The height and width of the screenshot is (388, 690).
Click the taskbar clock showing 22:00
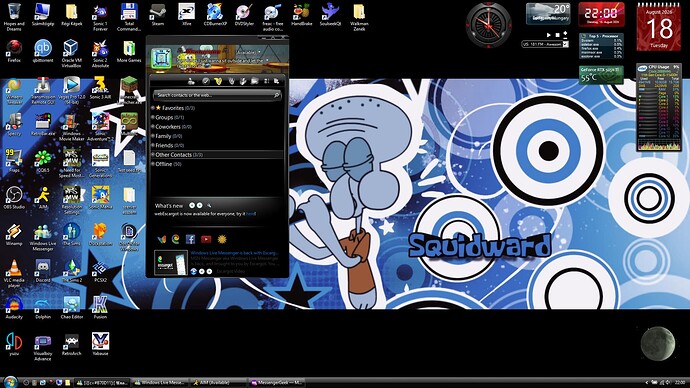click(680, 383)
